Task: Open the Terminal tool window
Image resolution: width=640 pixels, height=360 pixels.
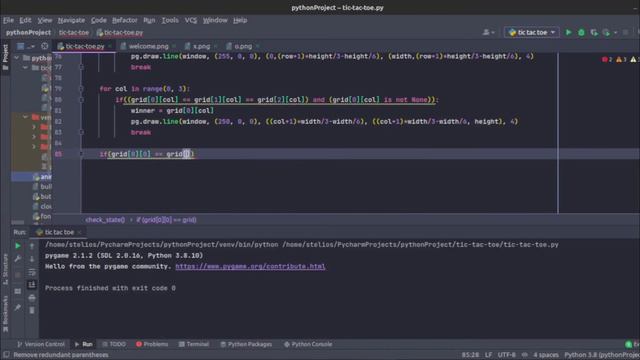Action: click(194, 344)
